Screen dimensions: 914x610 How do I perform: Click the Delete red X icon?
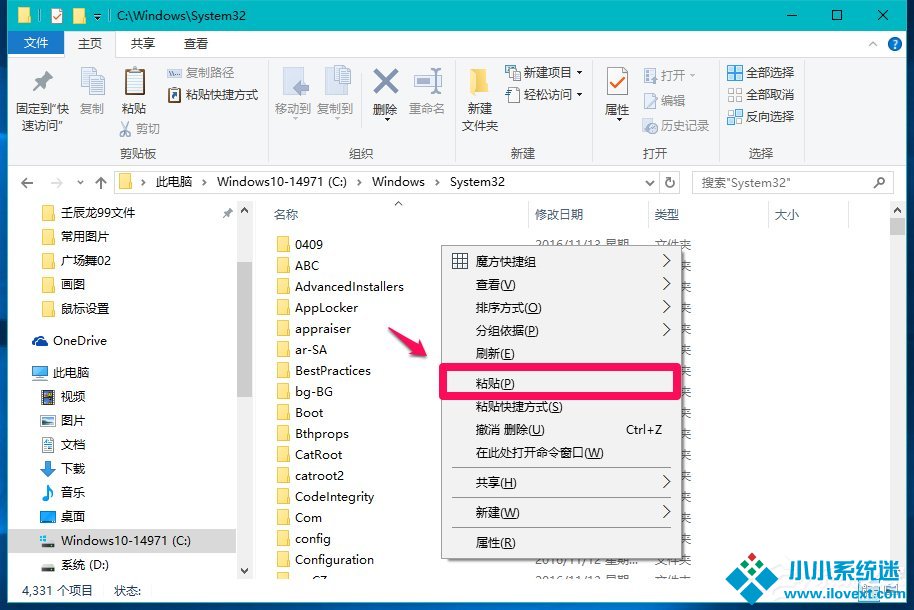pos(385,82)
